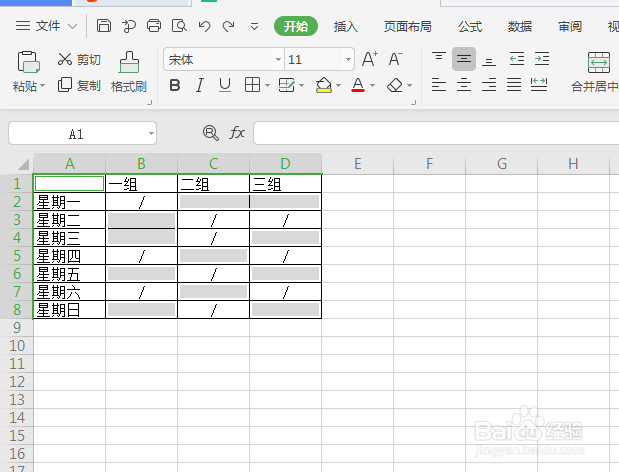Copy selection with 复制
This screenshot has width=619, height=472.
point(79,85)
